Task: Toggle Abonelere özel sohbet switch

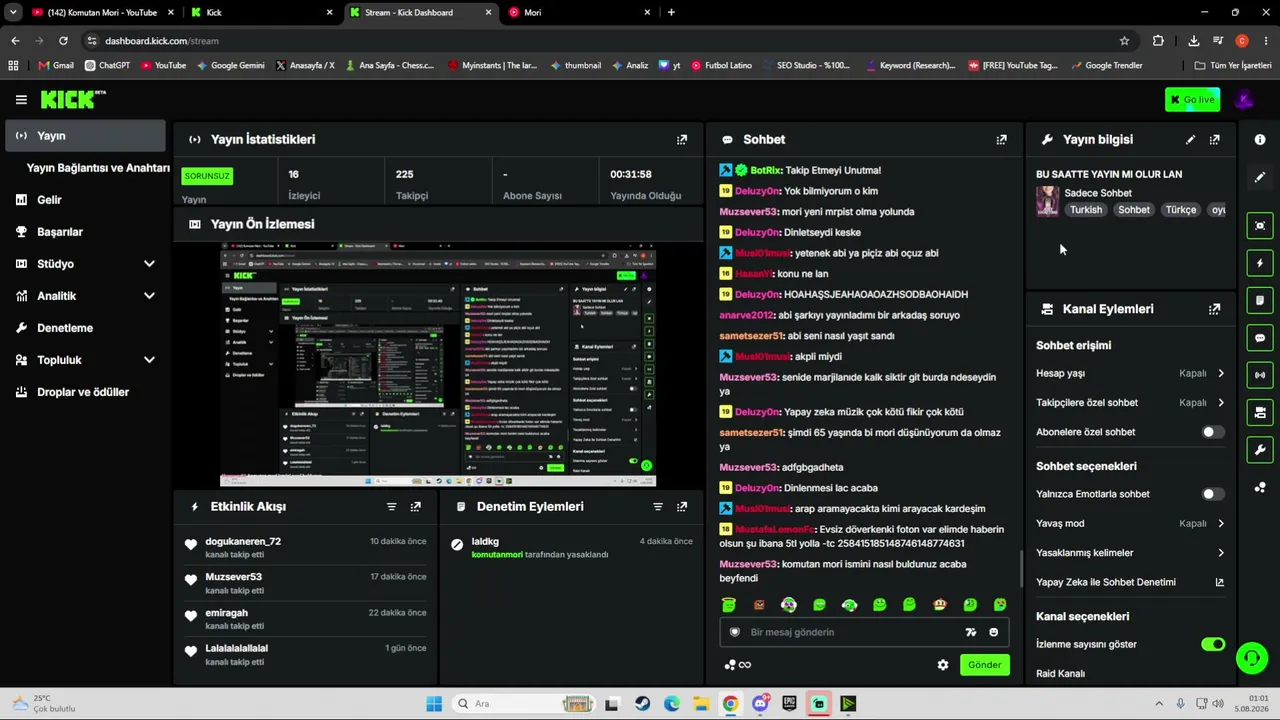Action: point(1212,432)
